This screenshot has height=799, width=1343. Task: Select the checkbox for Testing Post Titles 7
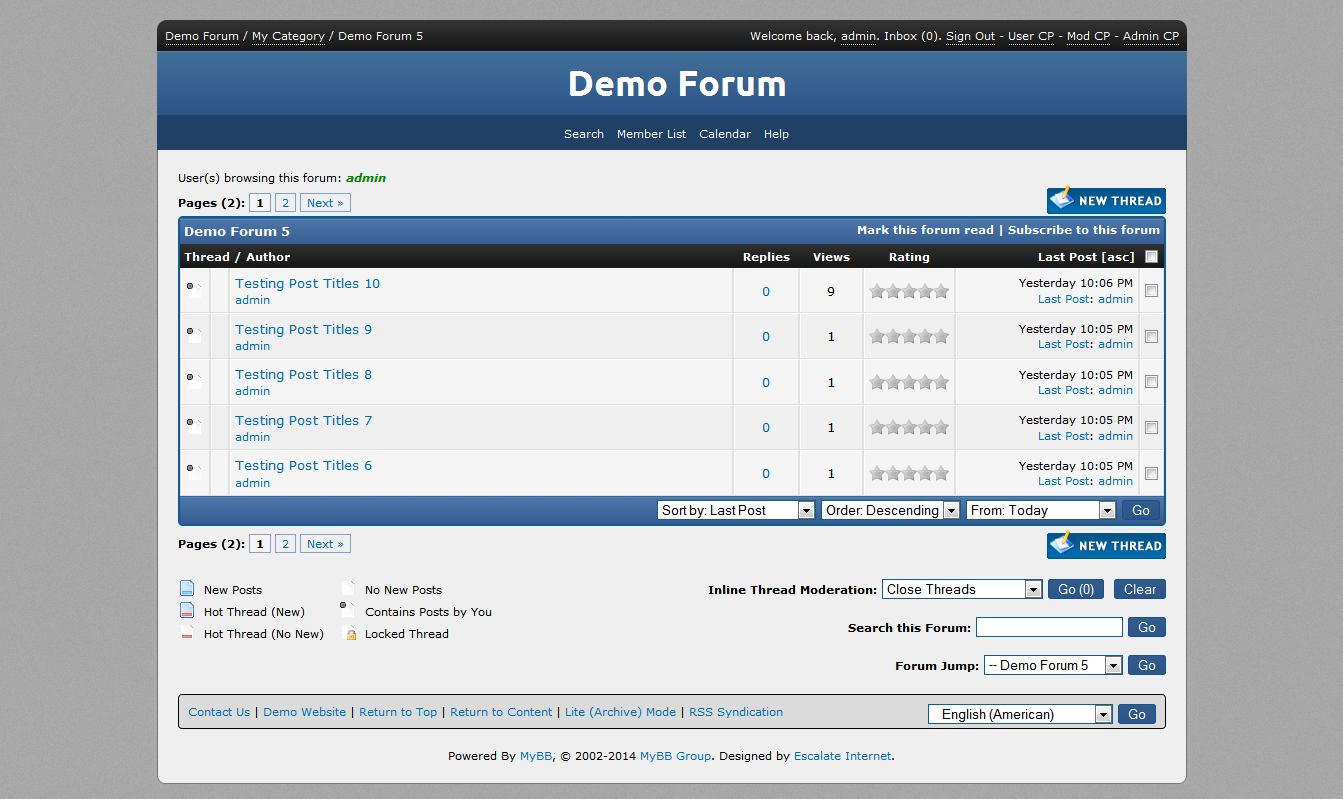(x=1151, y=428)
